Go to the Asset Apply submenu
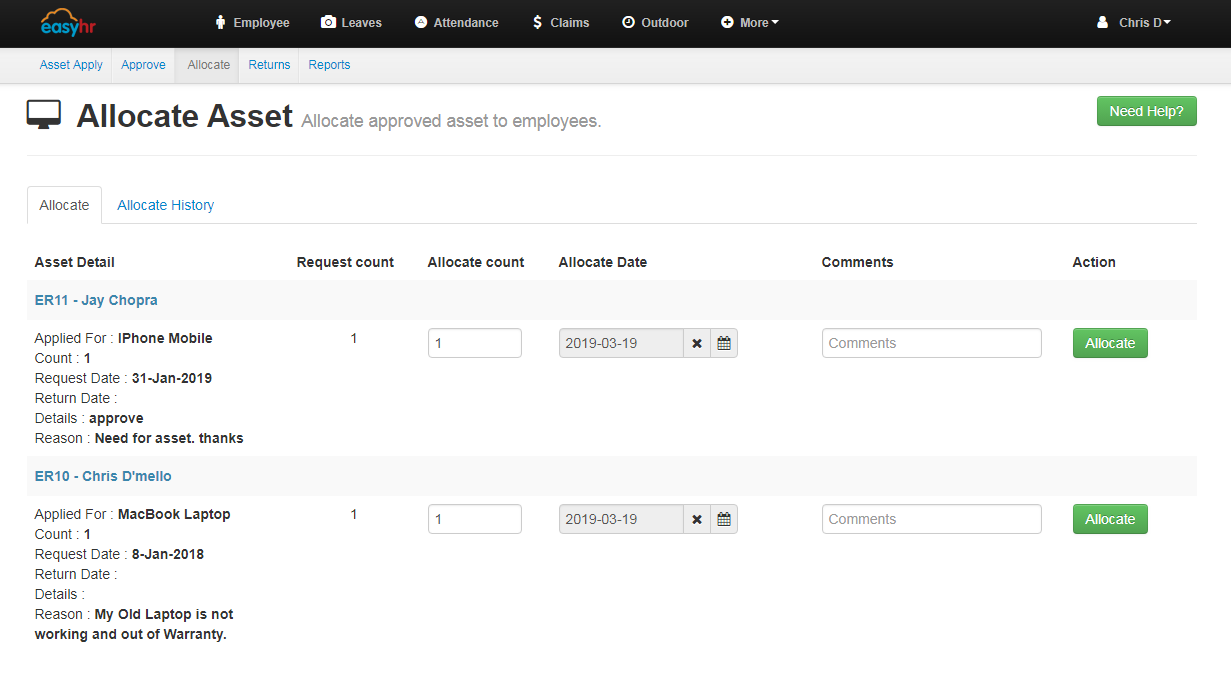1231x673 pixels. 71,65
